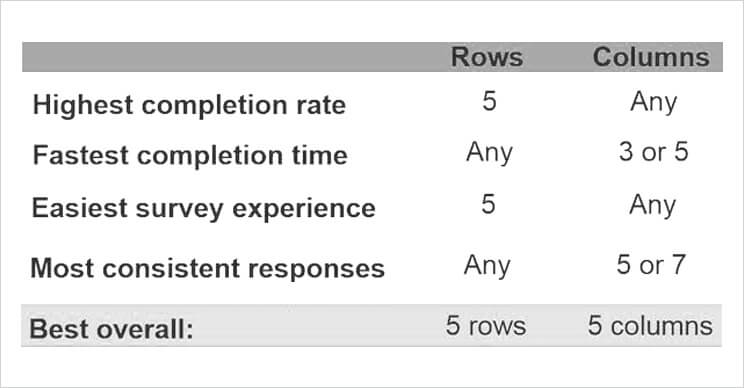The width and height of the screenshot is (744, 388).
Task: Click Rows value 5 for completion rate
Action: [489, 101]
